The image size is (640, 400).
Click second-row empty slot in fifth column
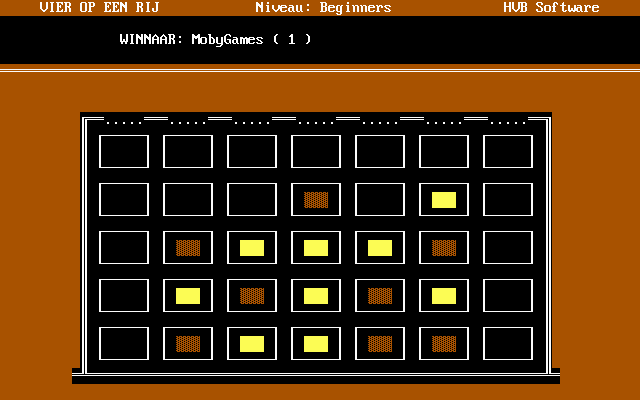click(x=380, y=200)
